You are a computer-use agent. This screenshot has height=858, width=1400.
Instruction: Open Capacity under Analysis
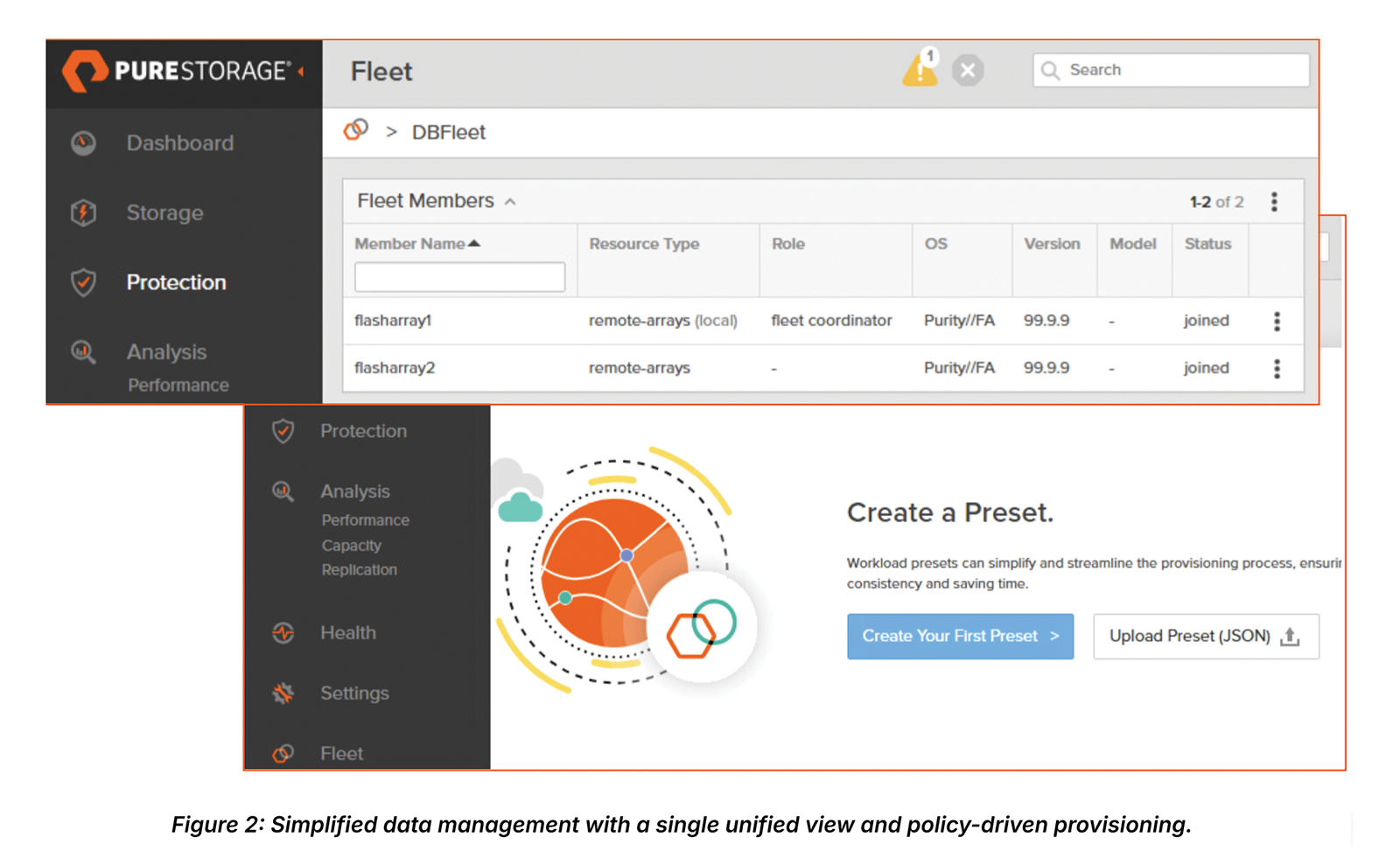(352, 546)
